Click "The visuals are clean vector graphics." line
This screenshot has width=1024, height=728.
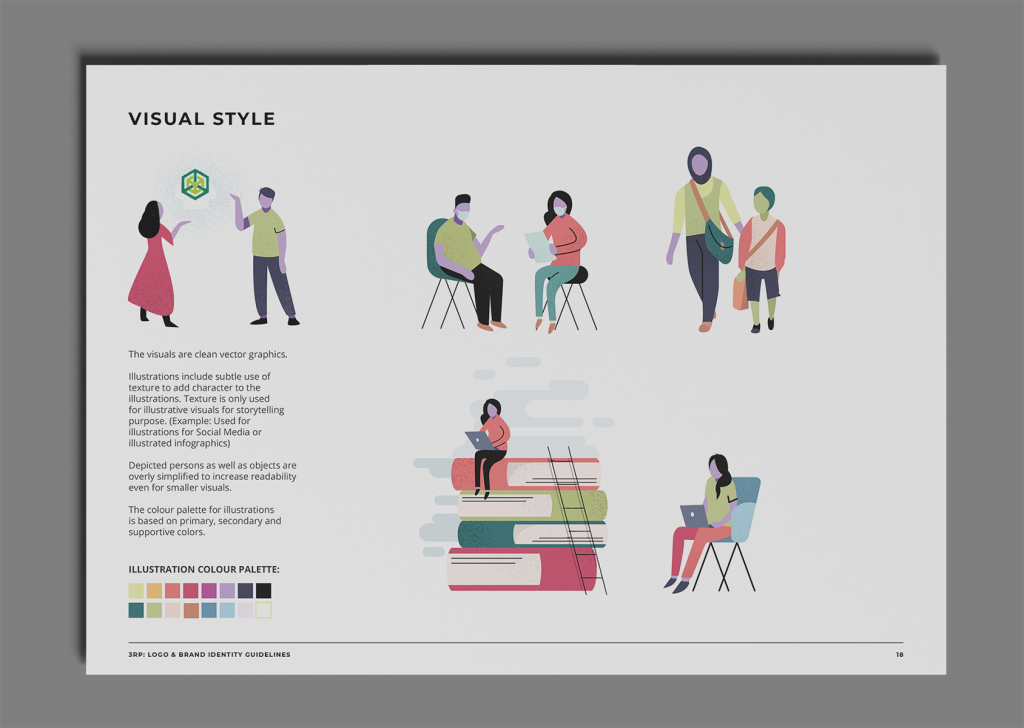(208, 355)
